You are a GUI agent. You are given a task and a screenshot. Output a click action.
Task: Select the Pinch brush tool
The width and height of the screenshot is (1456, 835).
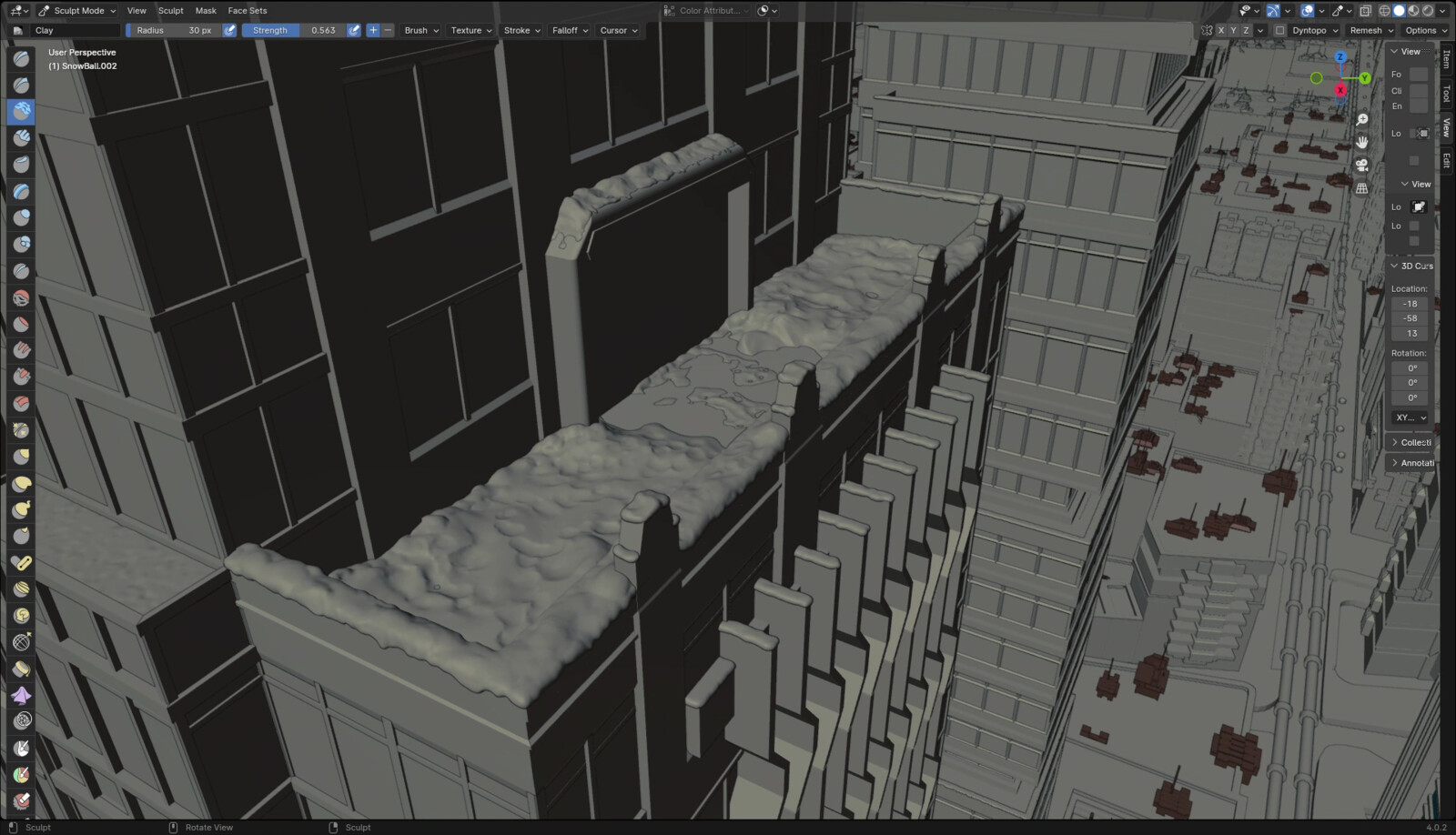[21, 430]
